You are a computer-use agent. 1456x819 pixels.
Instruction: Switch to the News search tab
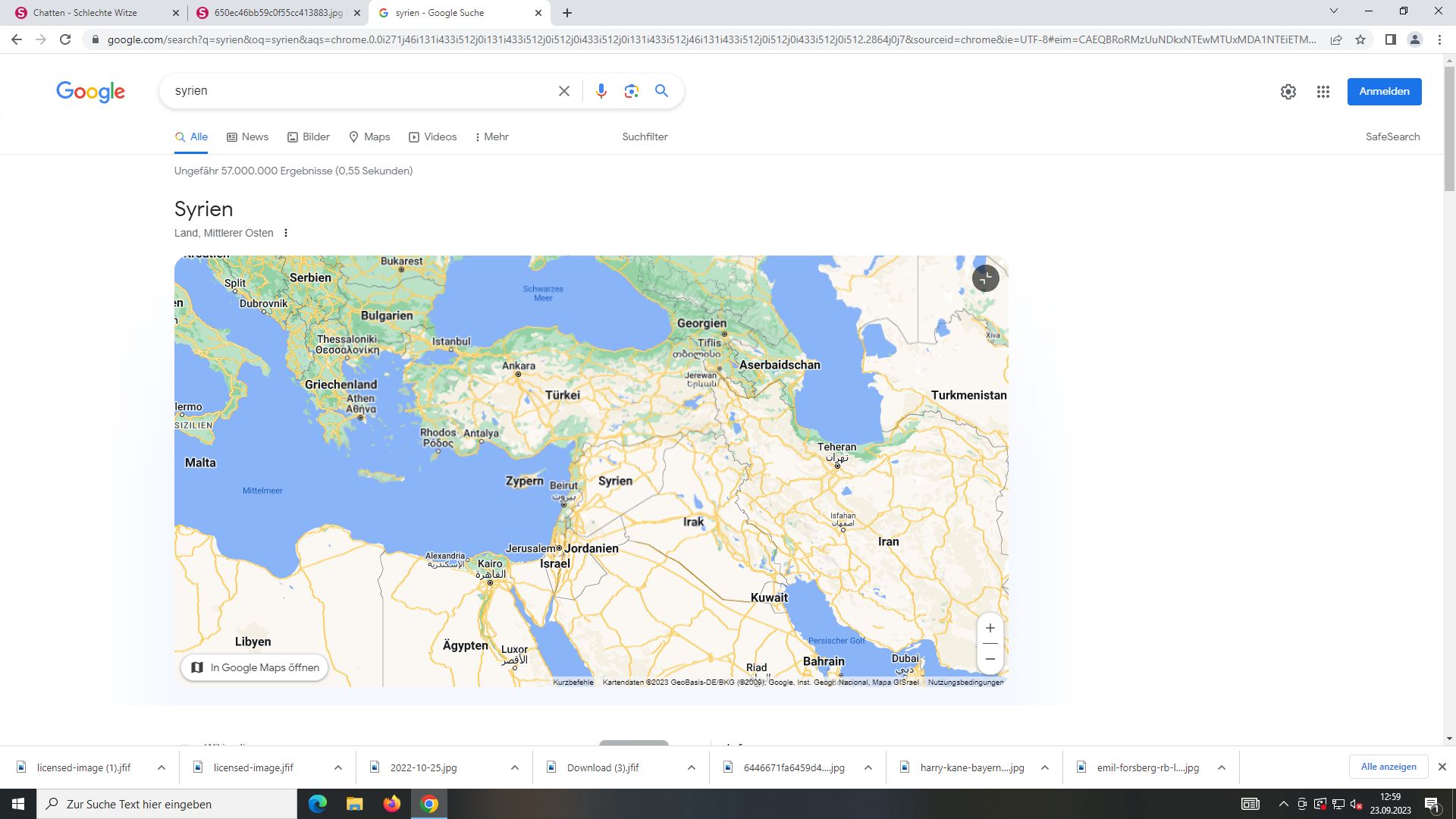[x=248, y=137]
